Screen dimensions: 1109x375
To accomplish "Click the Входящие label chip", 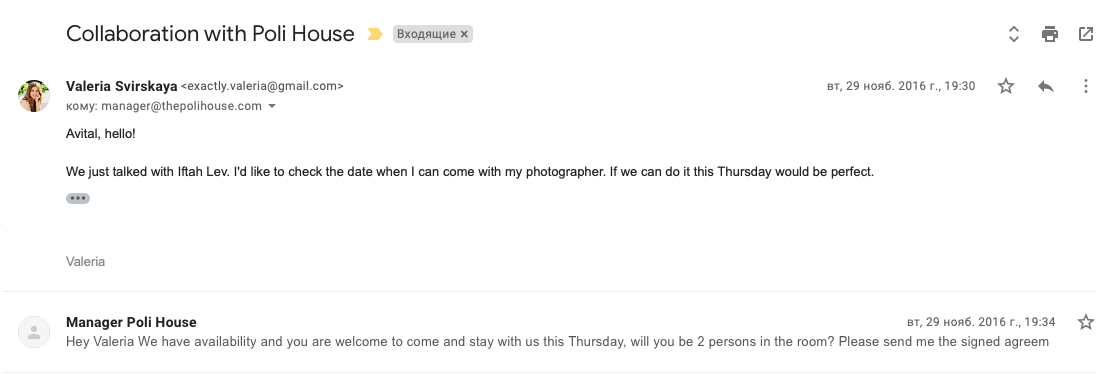I will click(426, 34).
